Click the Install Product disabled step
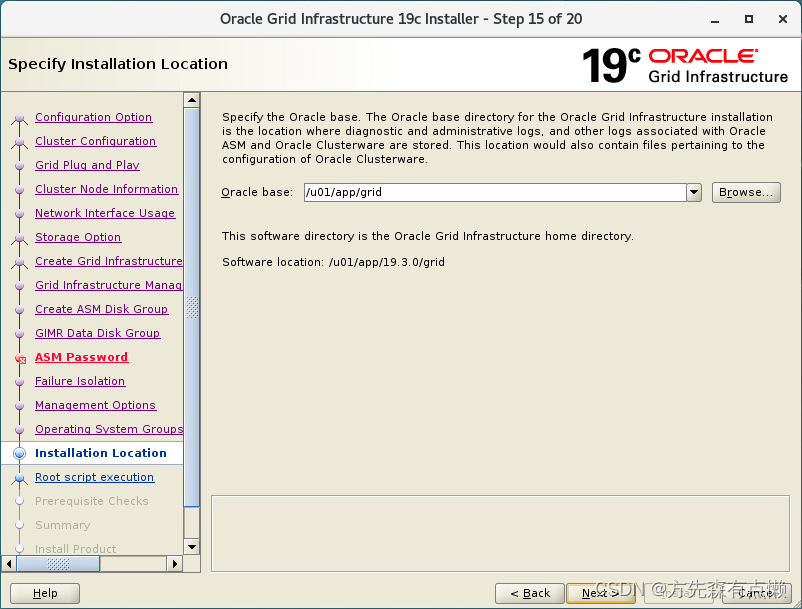The height and width of the screenshot is (609, 802). [x=75, y=549]
